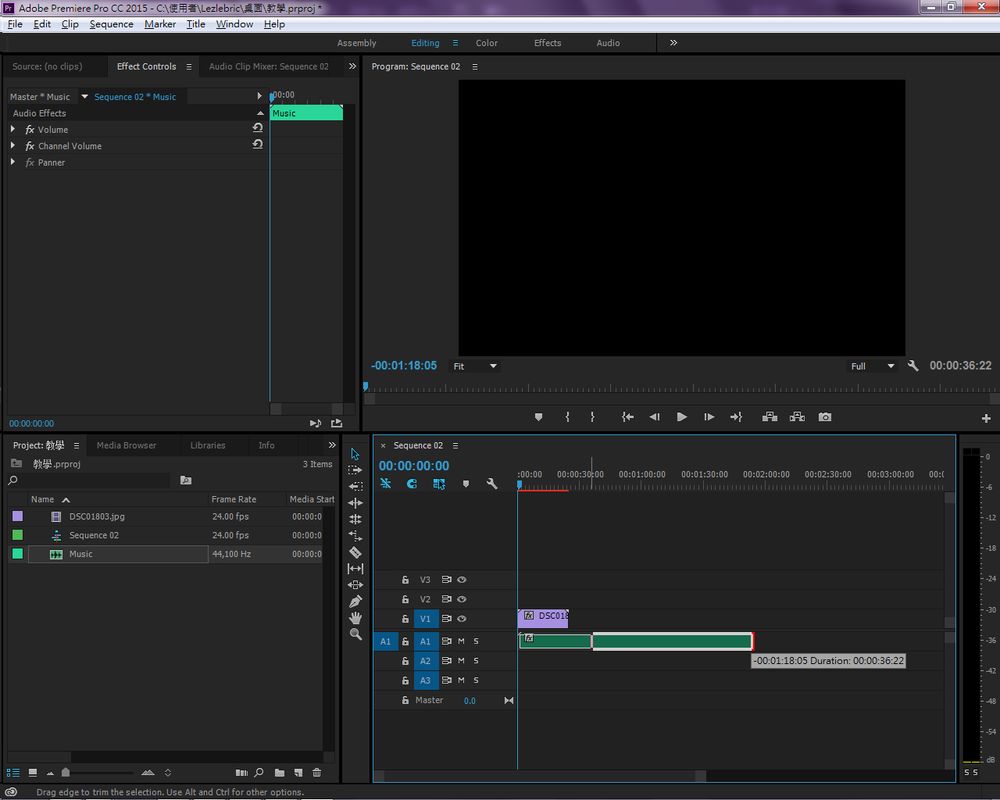Step forward one frame
This screenshot has width=1000, height=800.
[x=709, y=417]
